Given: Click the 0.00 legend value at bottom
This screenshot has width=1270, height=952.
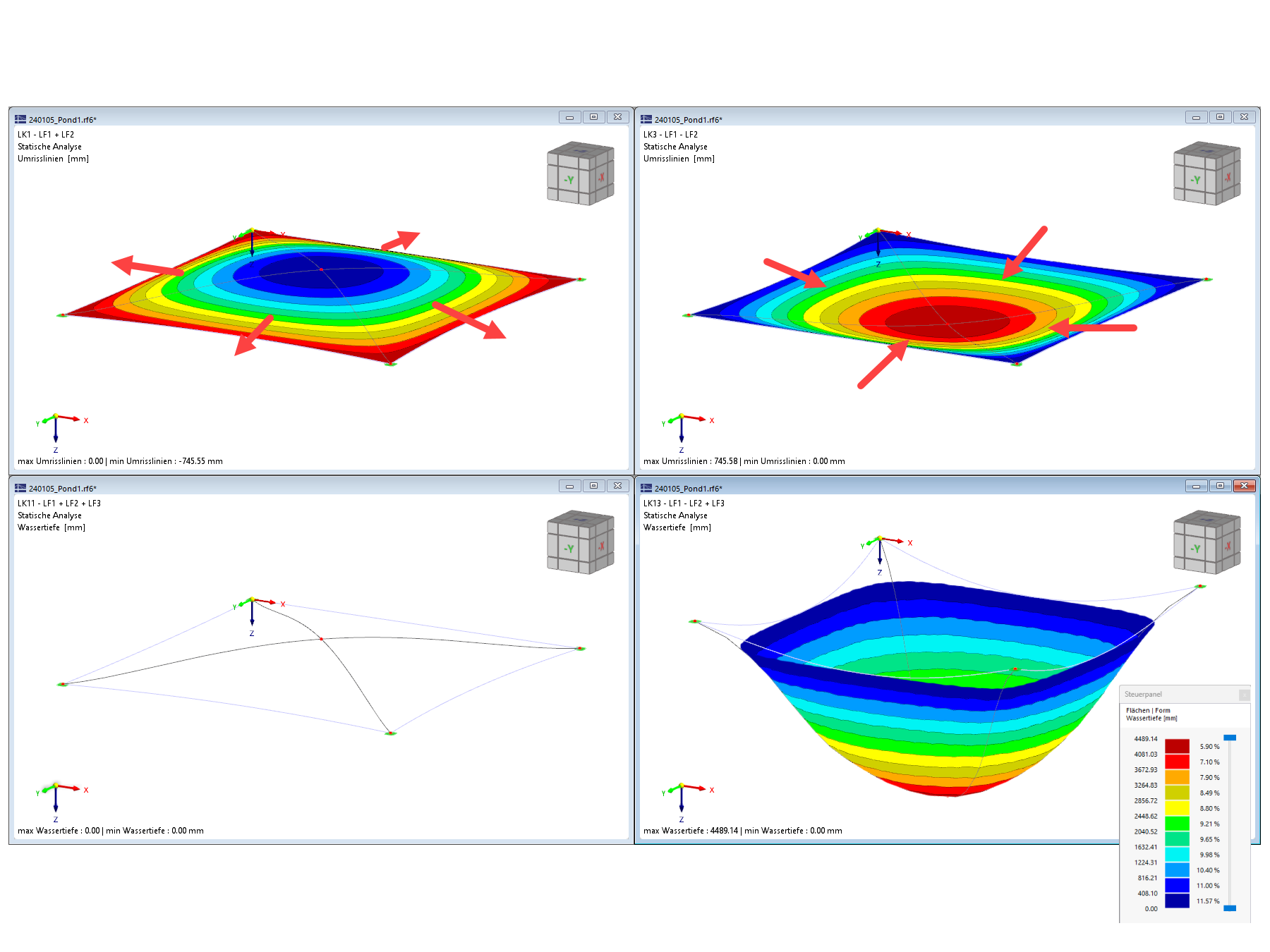Looking at the screenshot, I should [1151, 909].
